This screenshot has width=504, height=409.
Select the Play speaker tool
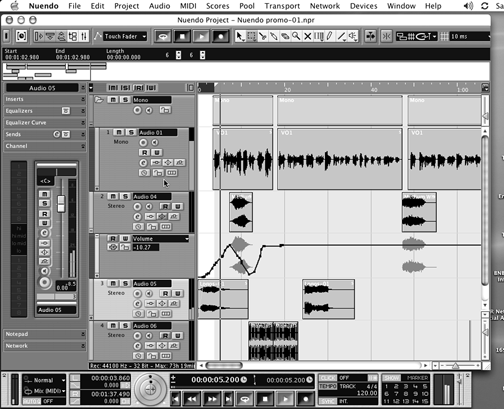353,36
